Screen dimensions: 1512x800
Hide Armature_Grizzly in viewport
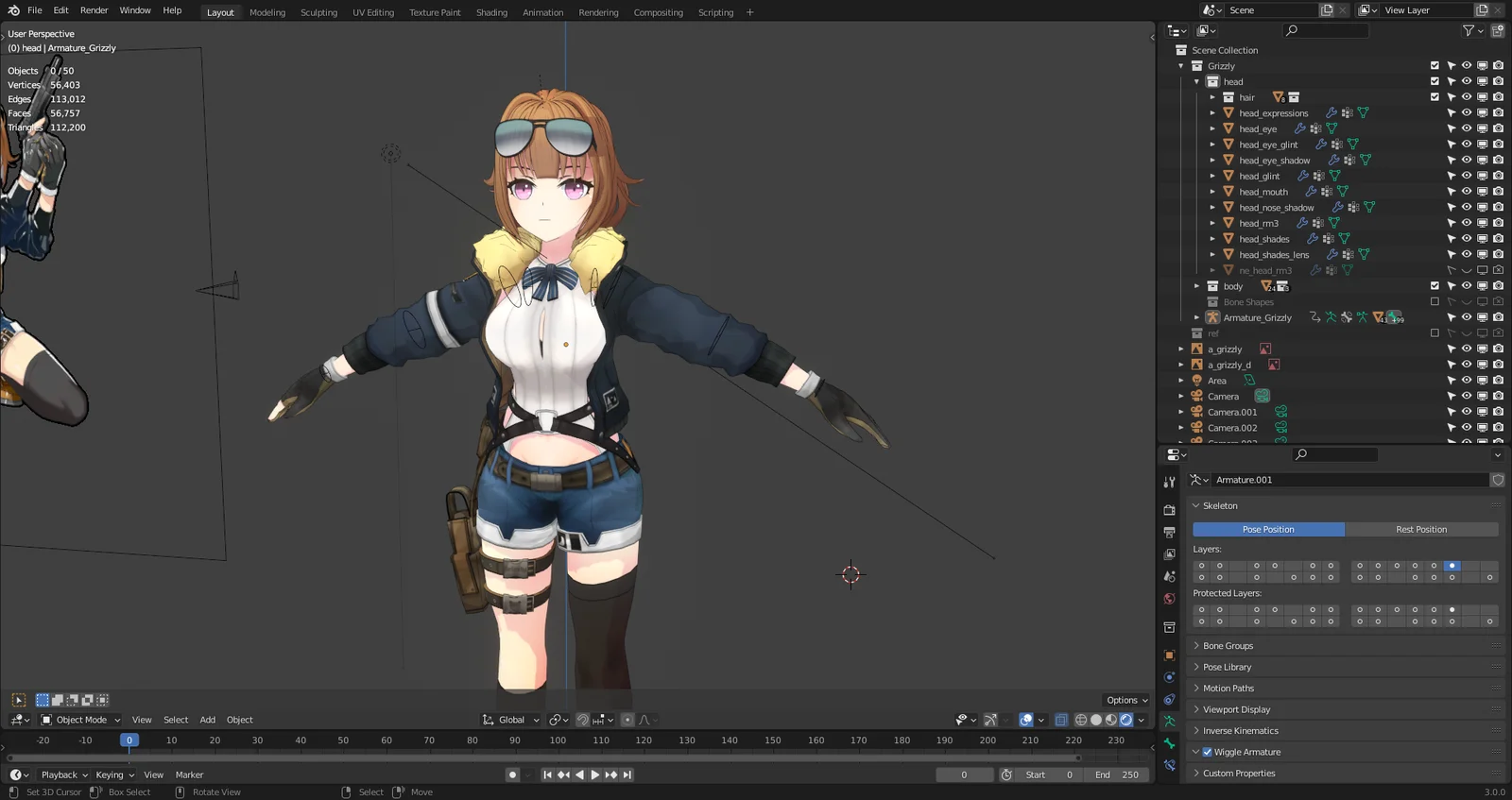click(1467, 317)
